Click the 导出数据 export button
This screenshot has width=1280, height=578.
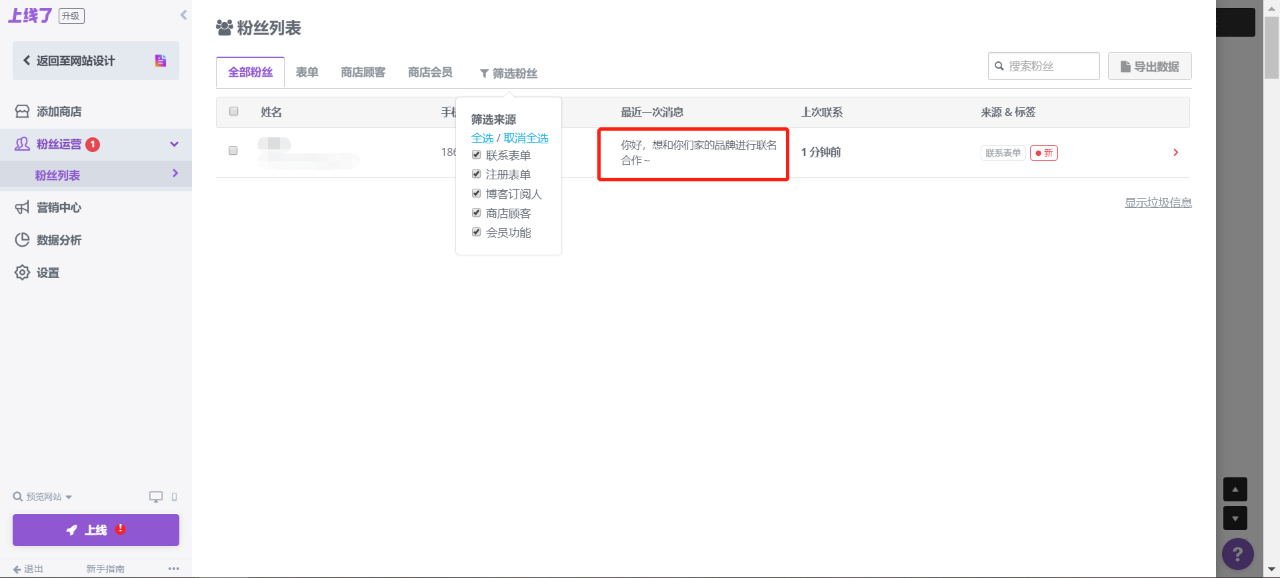(x=1149, y=66)
